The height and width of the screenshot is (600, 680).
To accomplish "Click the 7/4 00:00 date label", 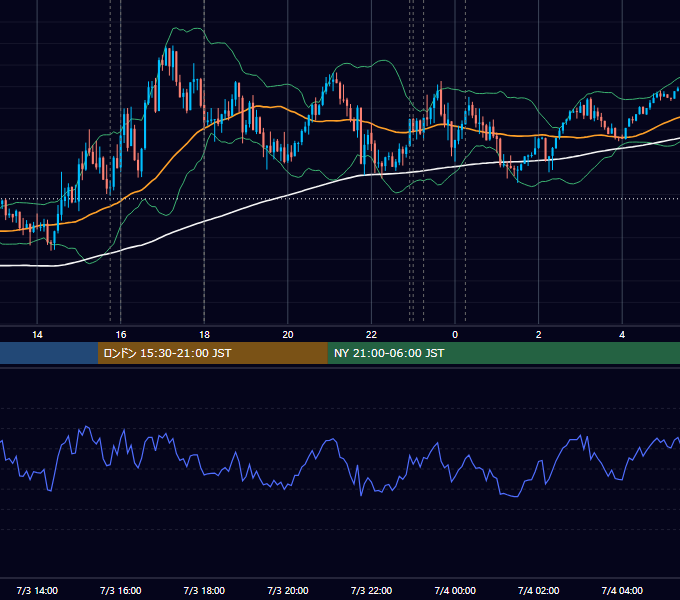I will click(455, 590).
